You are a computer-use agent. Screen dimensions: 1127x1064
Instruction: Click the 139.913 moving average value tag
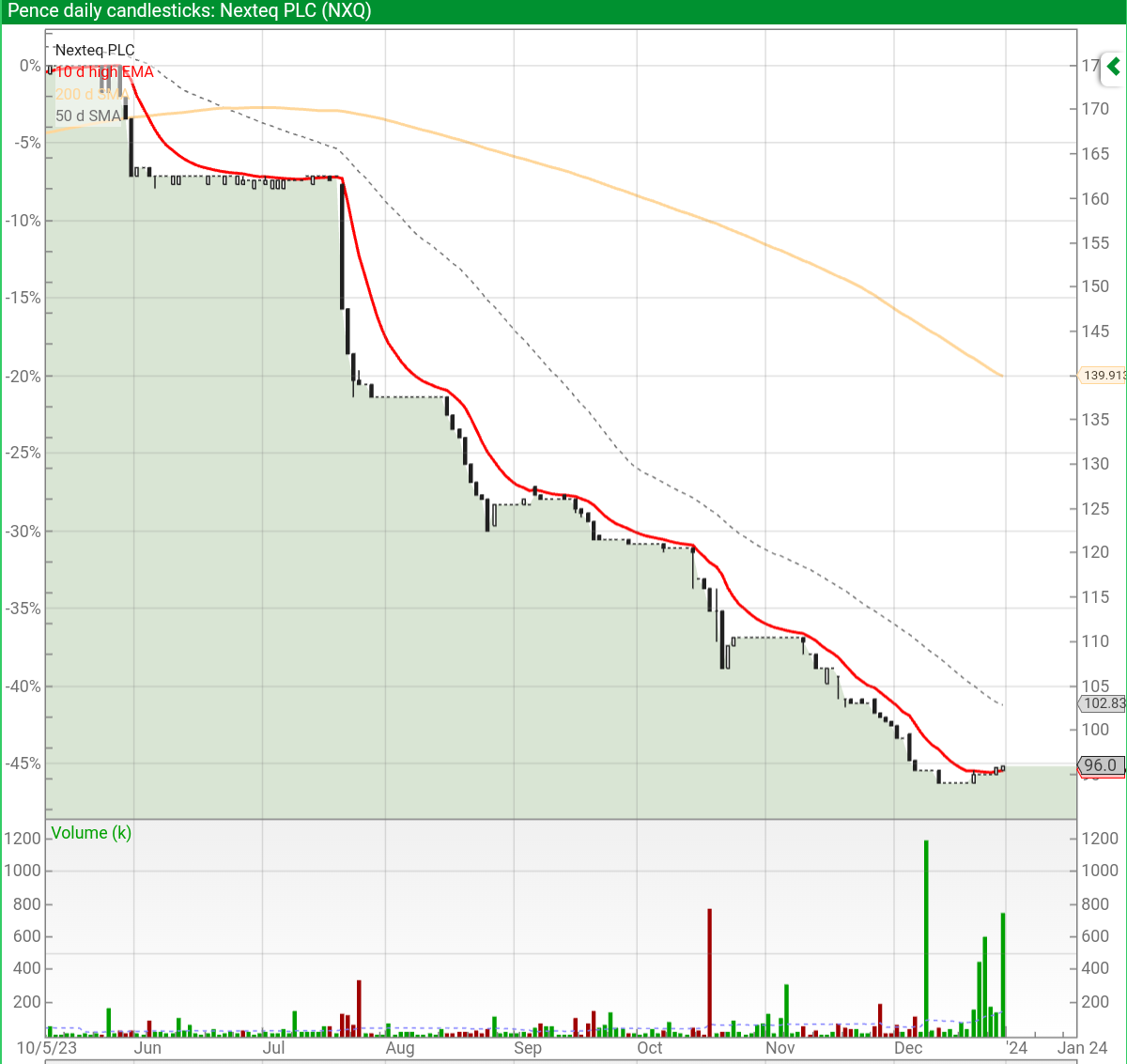1104,376
